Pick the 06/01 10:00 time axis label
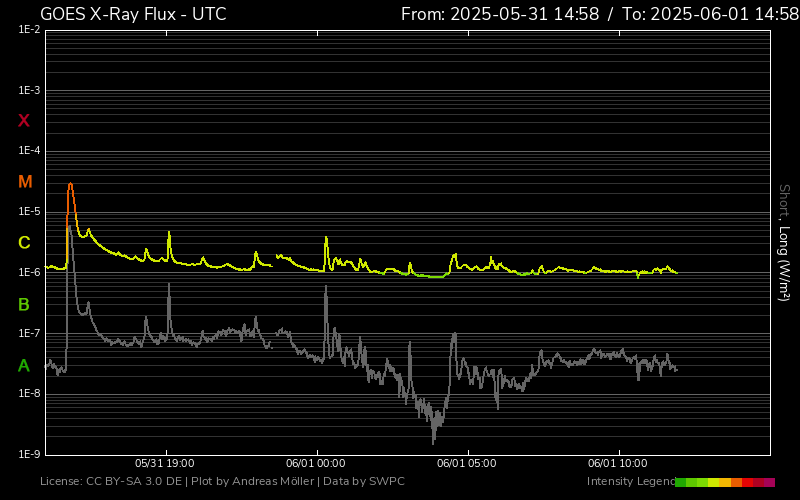 point(618,463)
